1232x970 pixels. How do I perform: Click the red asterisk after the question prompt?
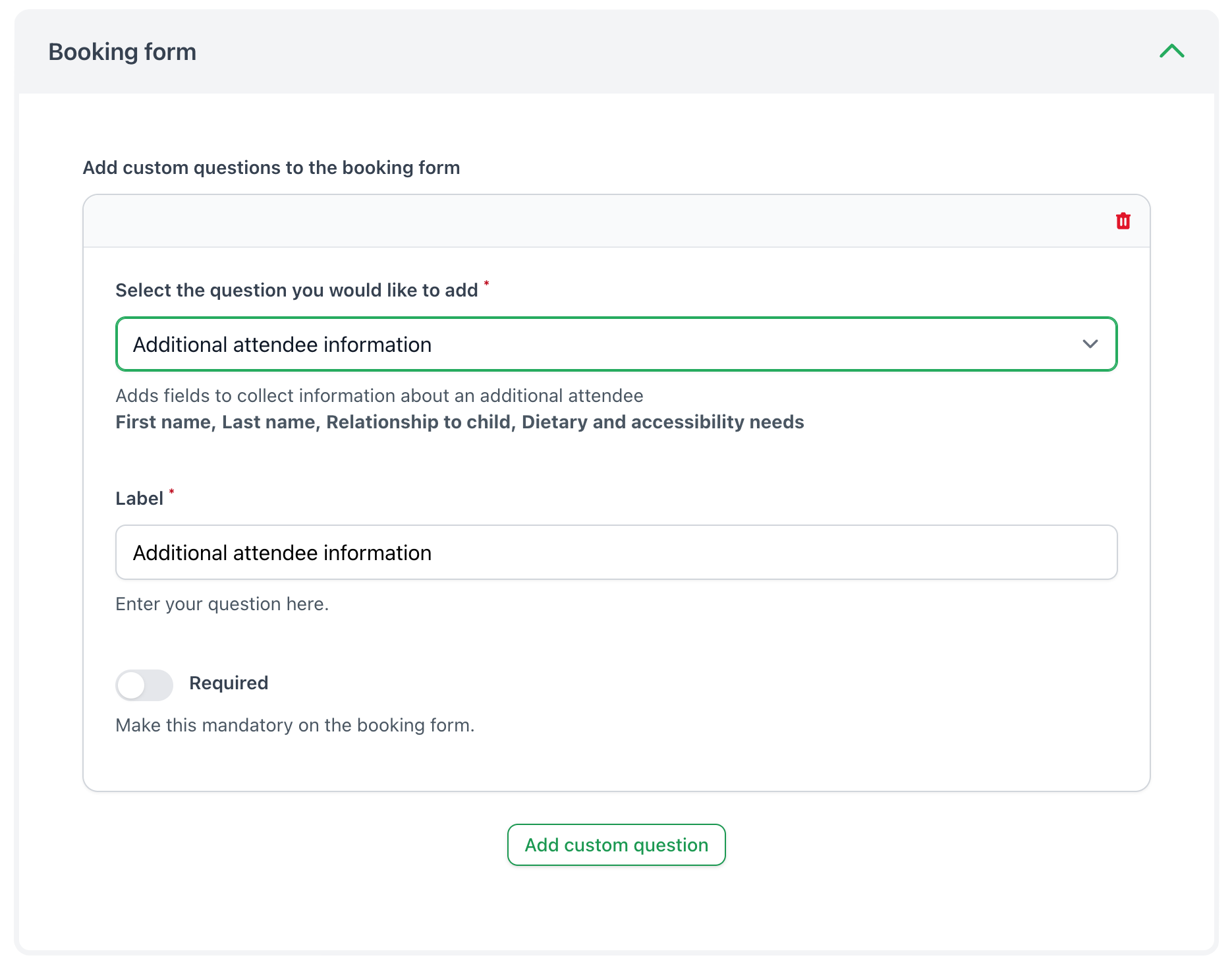coord(487,283)
